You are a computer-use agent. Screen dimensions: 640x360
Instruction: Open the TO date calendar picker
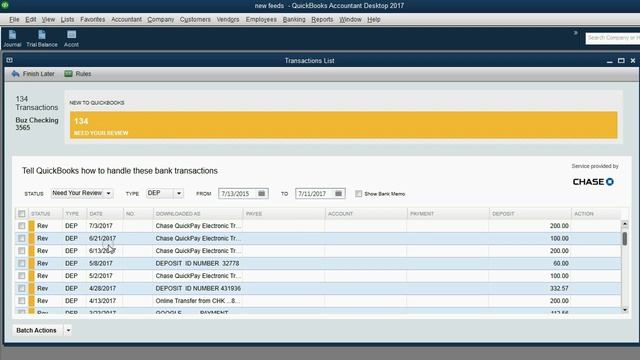point(338,193)
